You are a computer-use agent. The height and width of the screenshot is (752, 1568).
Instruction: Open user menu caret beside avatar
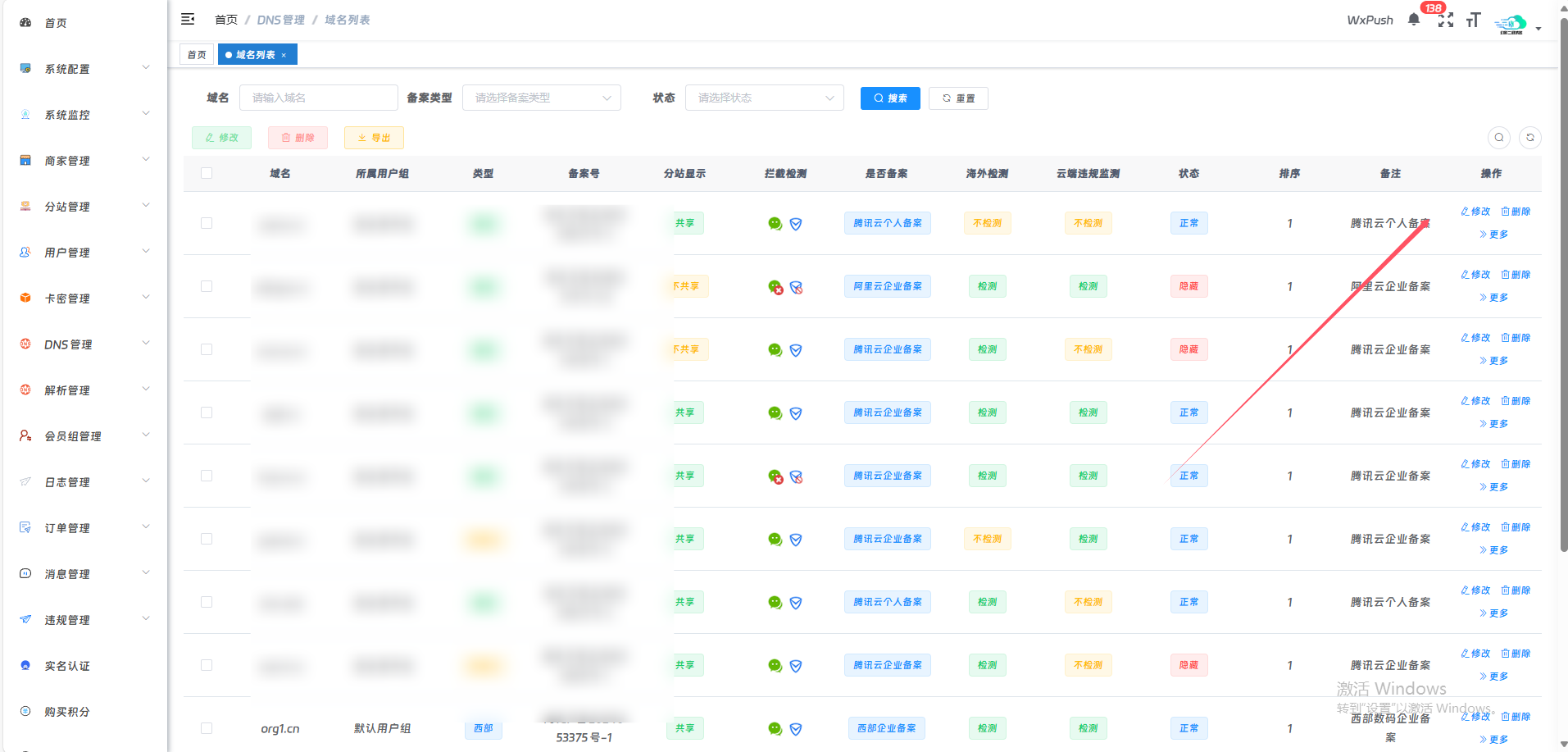pos(1538,29)
